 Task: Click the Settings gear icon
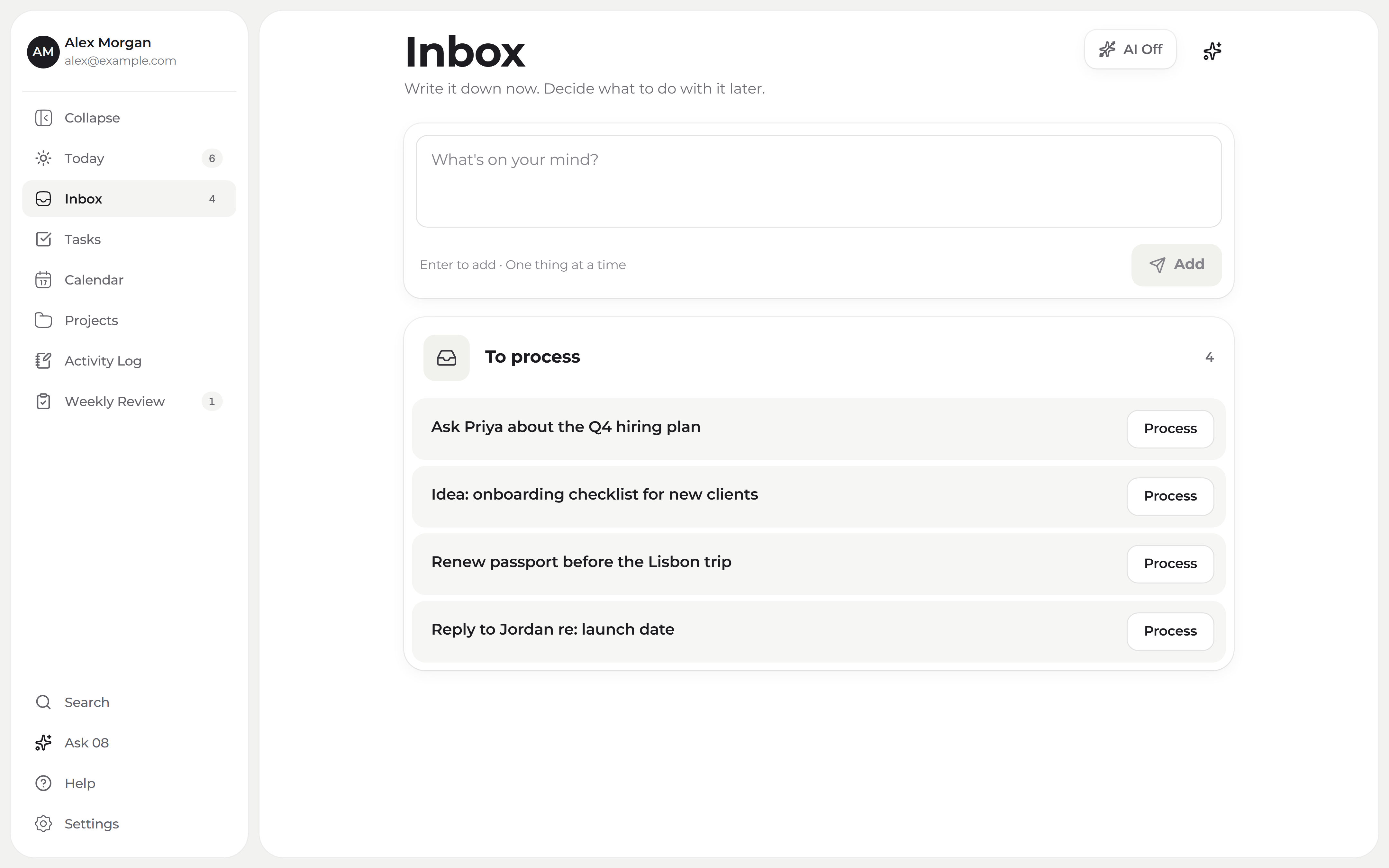[43, 823]
